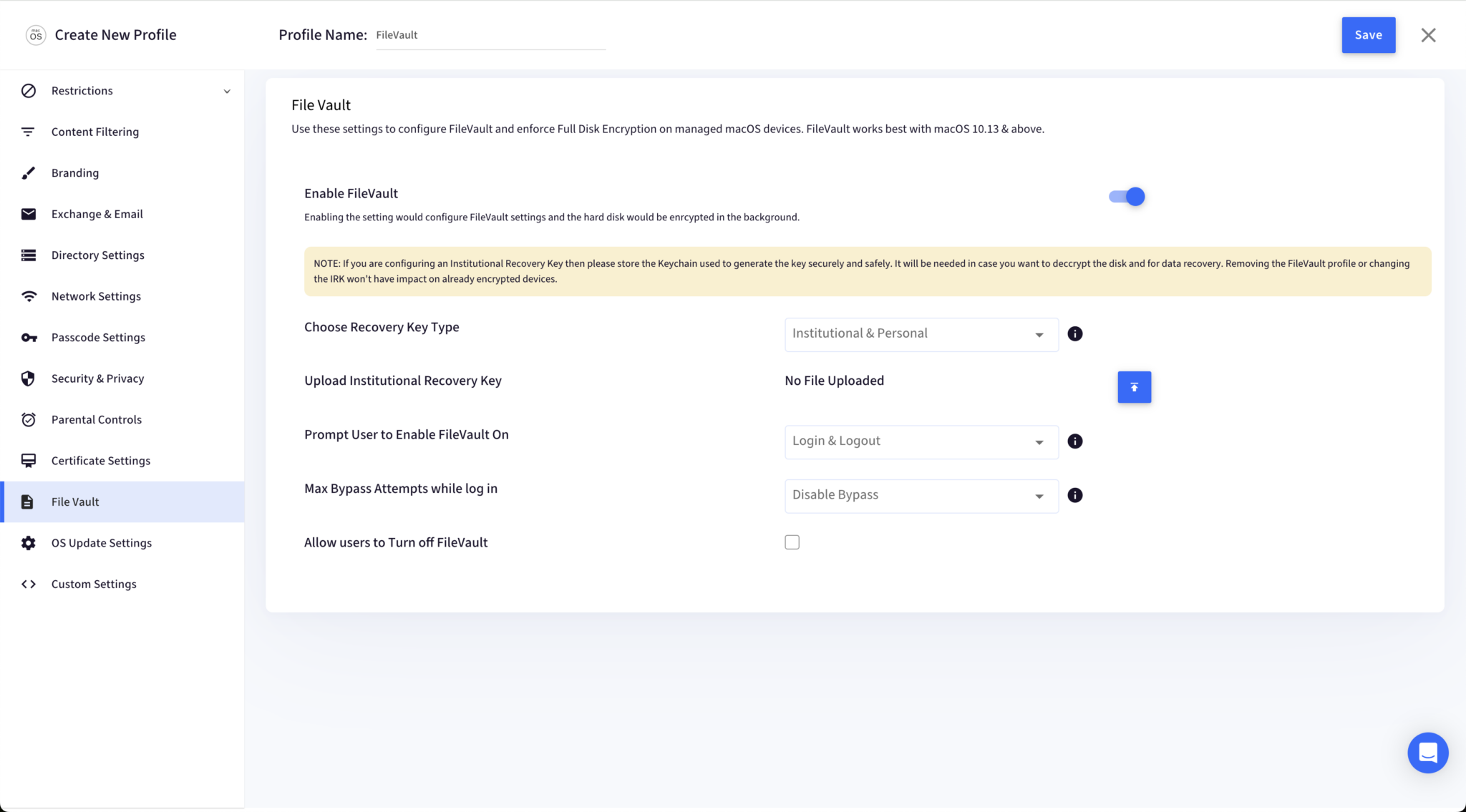1466x812 pixels.
Task: Go to Exchange & Email section
Action: click(122, 214)
